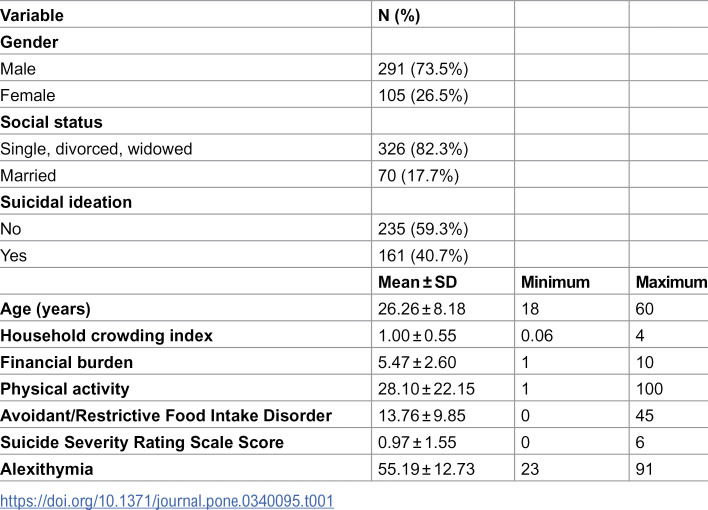Image resolution: width=708 pixels, height=510 pixels.
Task: Open the doi.org journal.pone.0340095.t001 link
Action: [167, 501]
